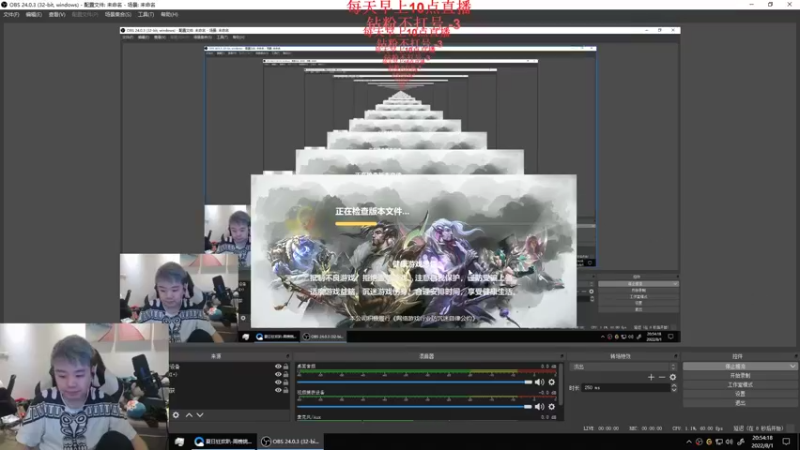Open second mixer channel gear settings

click(552, 407)
